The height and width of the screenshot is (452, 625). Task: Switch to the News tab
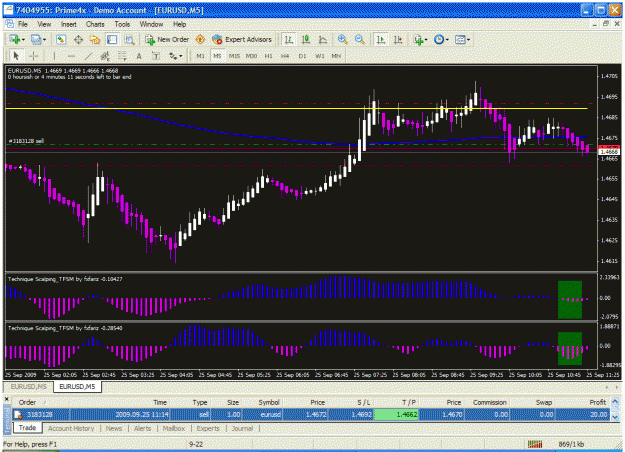pos(114,428)
